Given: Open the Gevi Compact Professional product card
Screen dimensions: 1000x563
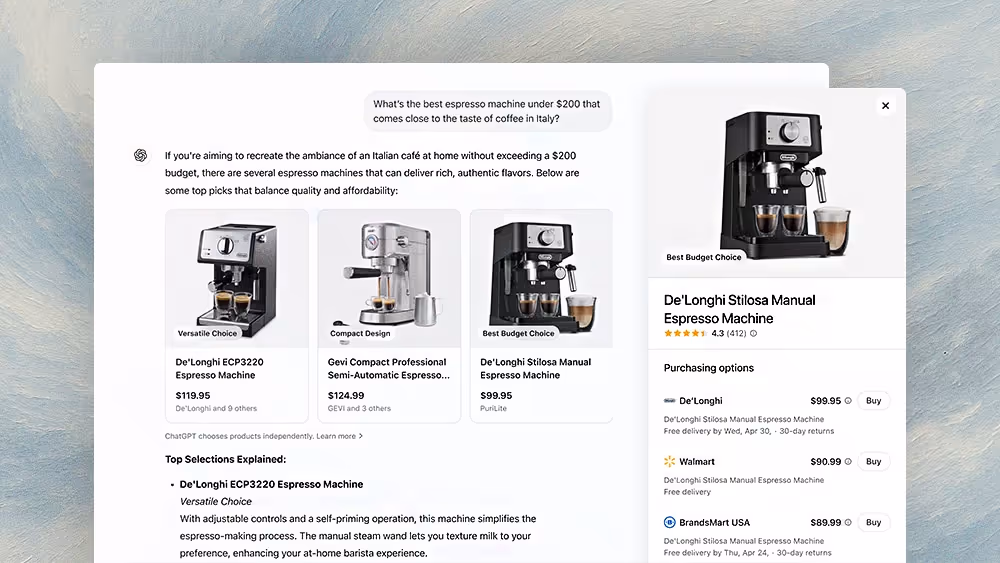Looking at the screenshot, I should (x=389, y=316).
